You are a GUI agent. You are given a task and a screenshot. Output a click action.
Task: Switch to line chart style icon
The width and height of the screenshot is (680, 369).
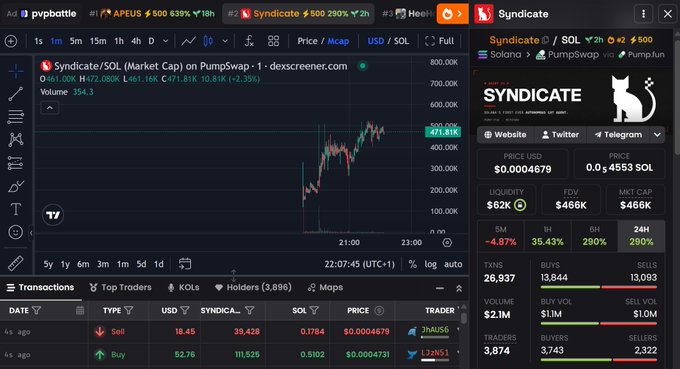188,41
